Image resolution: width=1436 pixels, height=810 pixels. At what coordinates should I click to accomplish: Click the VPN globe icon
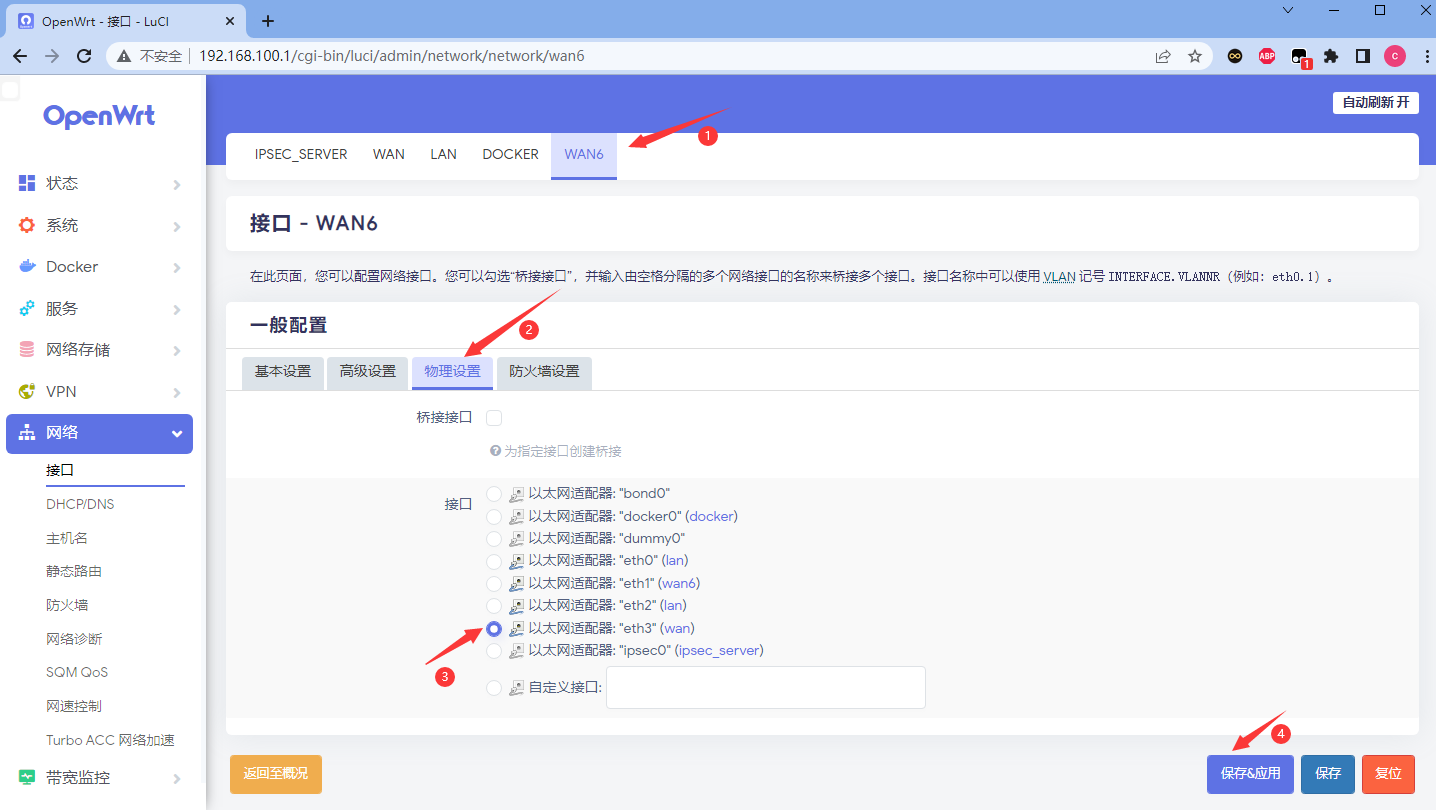pos(27,391)
